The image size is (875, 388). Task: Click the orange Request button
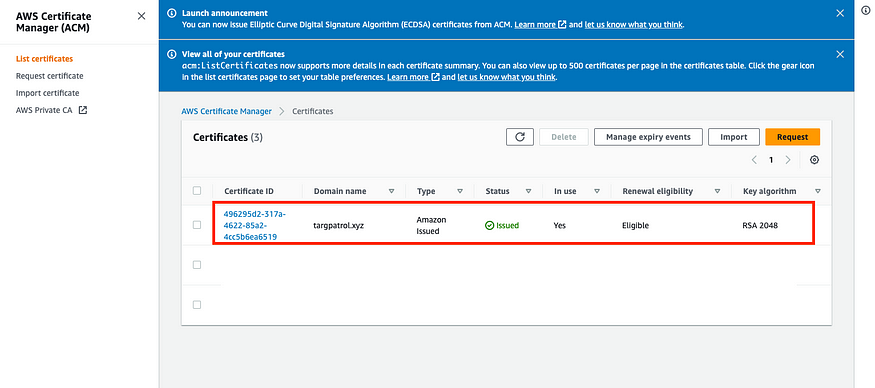pos(792,137)
